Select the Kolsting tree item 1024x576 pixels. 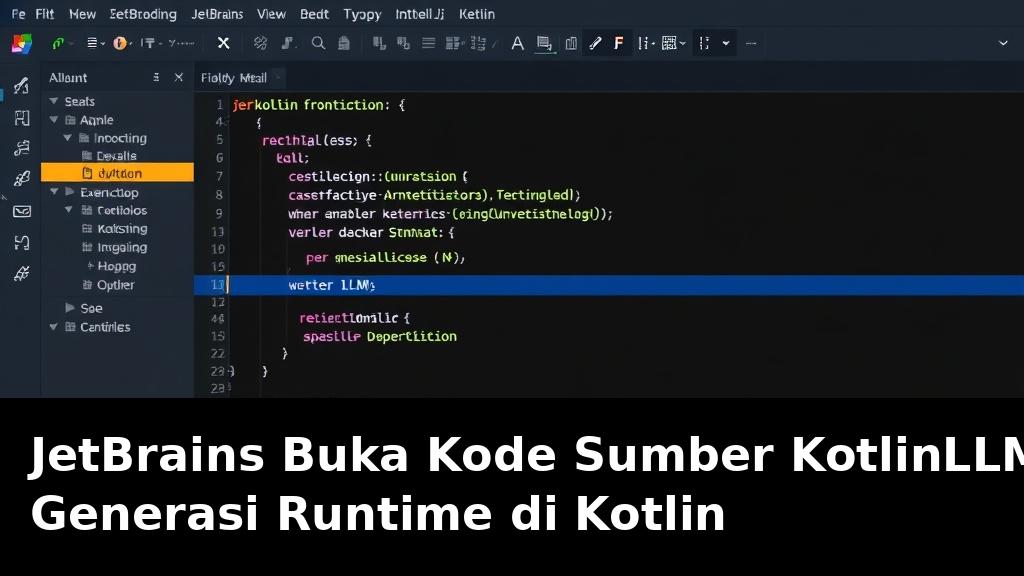tap(115, 229)
